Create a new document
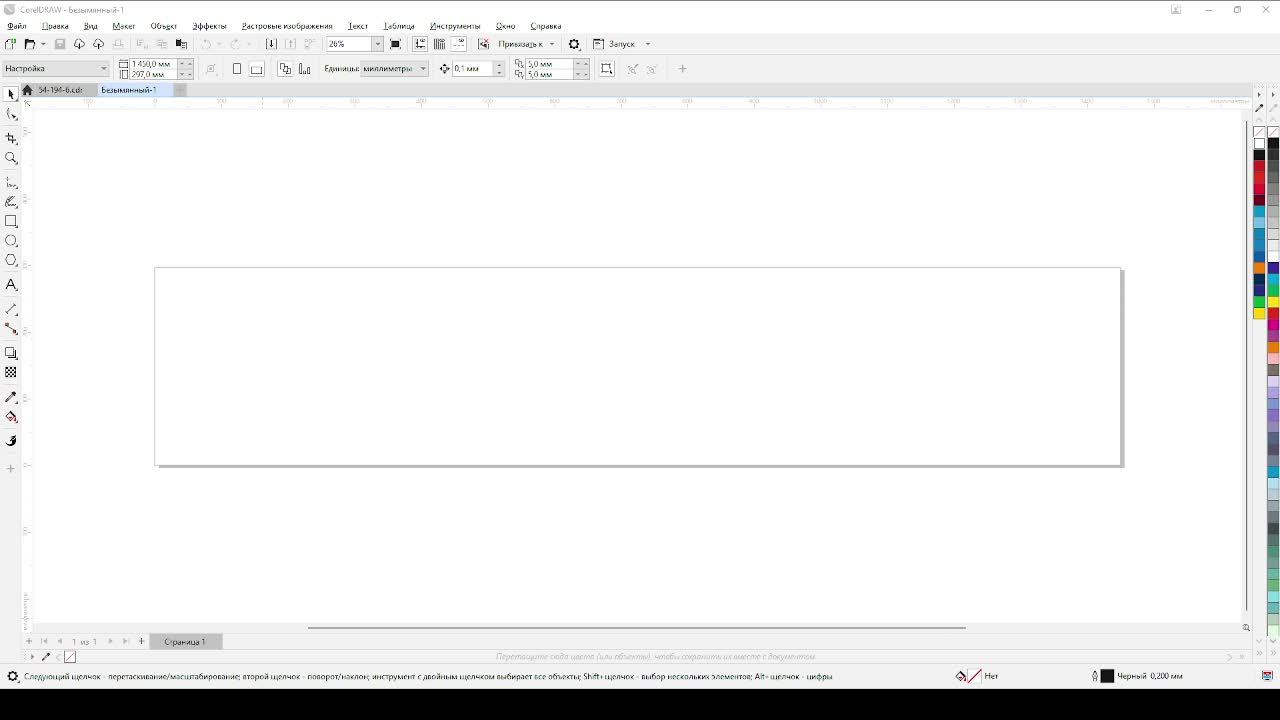The image size is (1280, 720). click(10, 44)
